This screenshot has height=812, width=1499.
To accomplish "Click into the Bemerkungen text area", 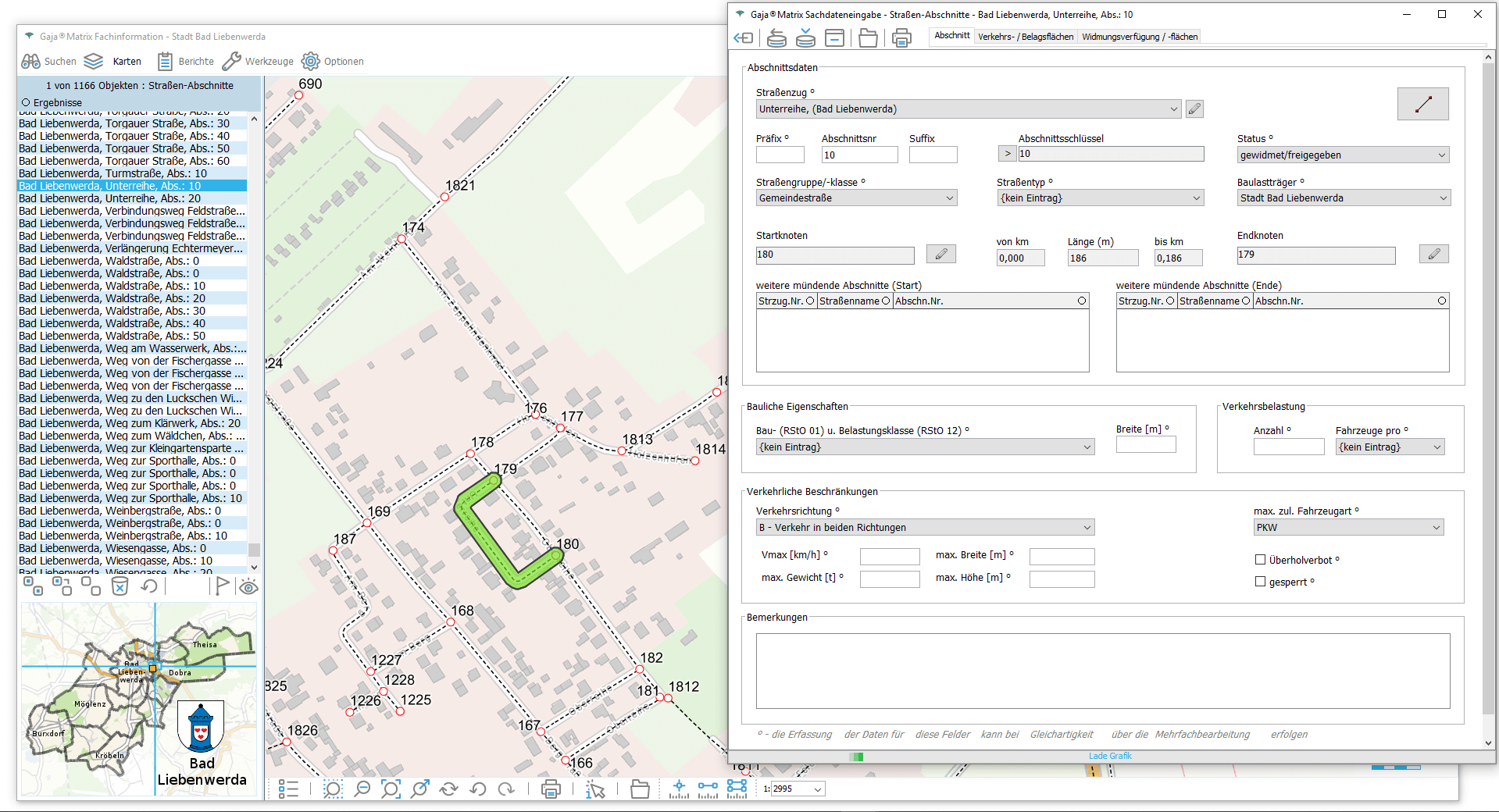I will tap(1102, 671).
